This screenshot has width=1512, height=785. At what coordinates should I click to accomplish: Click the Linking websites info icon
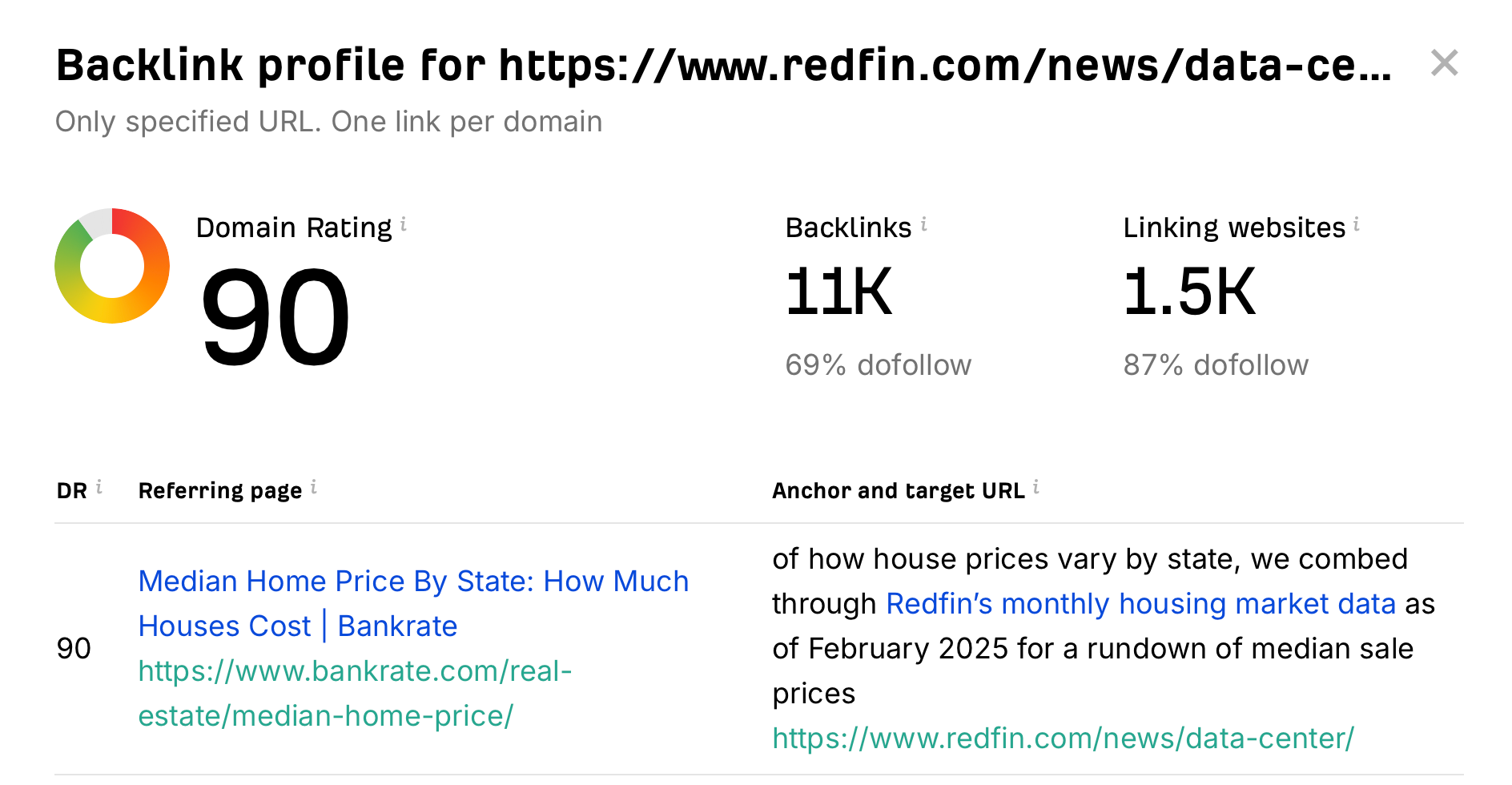(x=1357, y=224)
